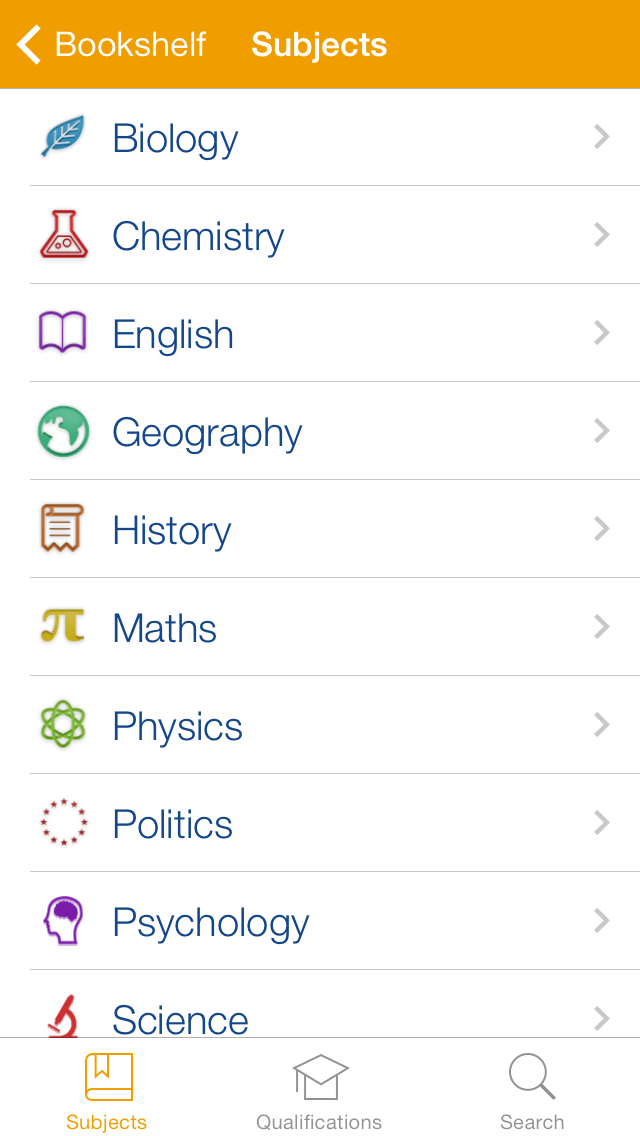Screen dimensions: 640x1136
Task: Tap the Maths pi symbol icon
Action: click(x=63, y=627)
